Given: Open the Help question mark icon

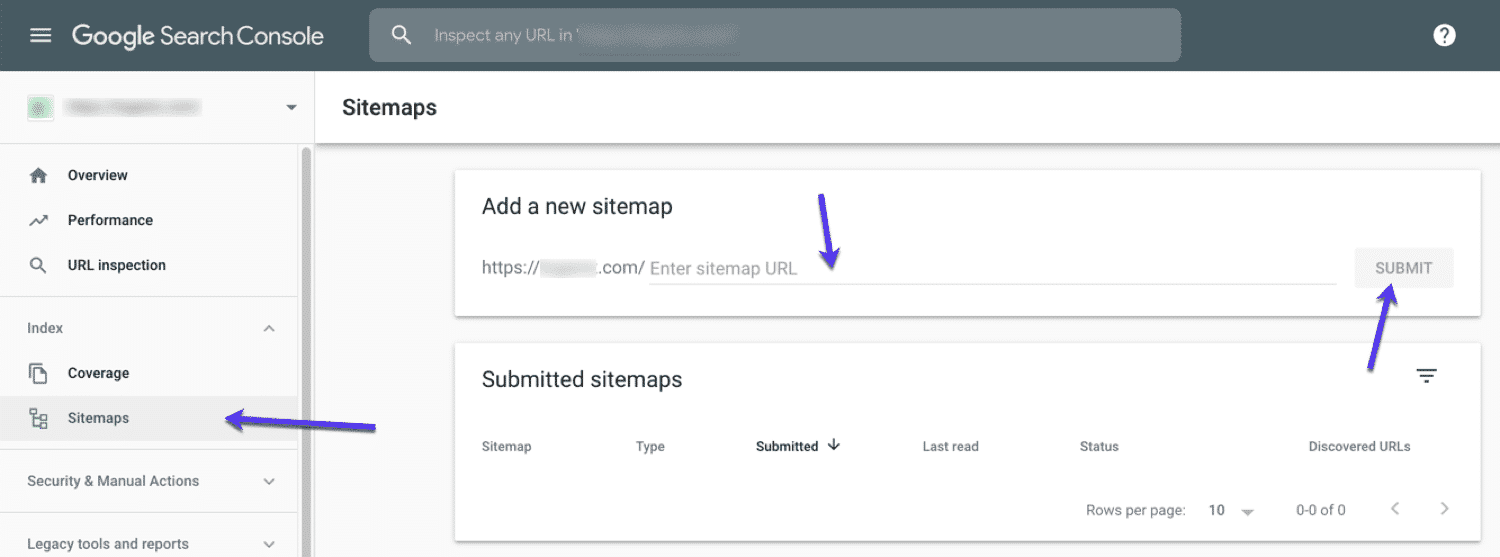Looking at the screenshot, I should (x=1444, y=36).
